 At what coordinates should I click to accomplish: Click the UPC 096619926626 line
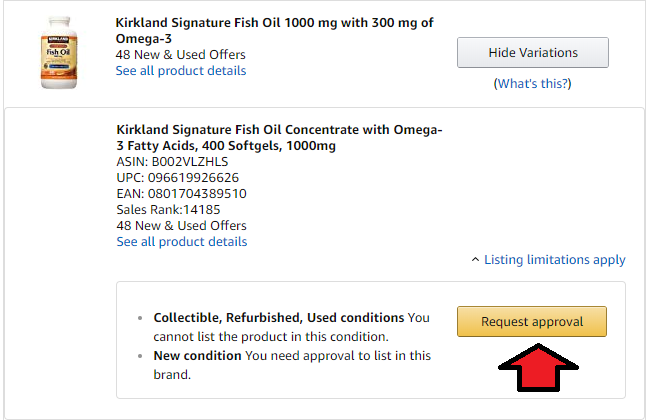tap(178, 177)
